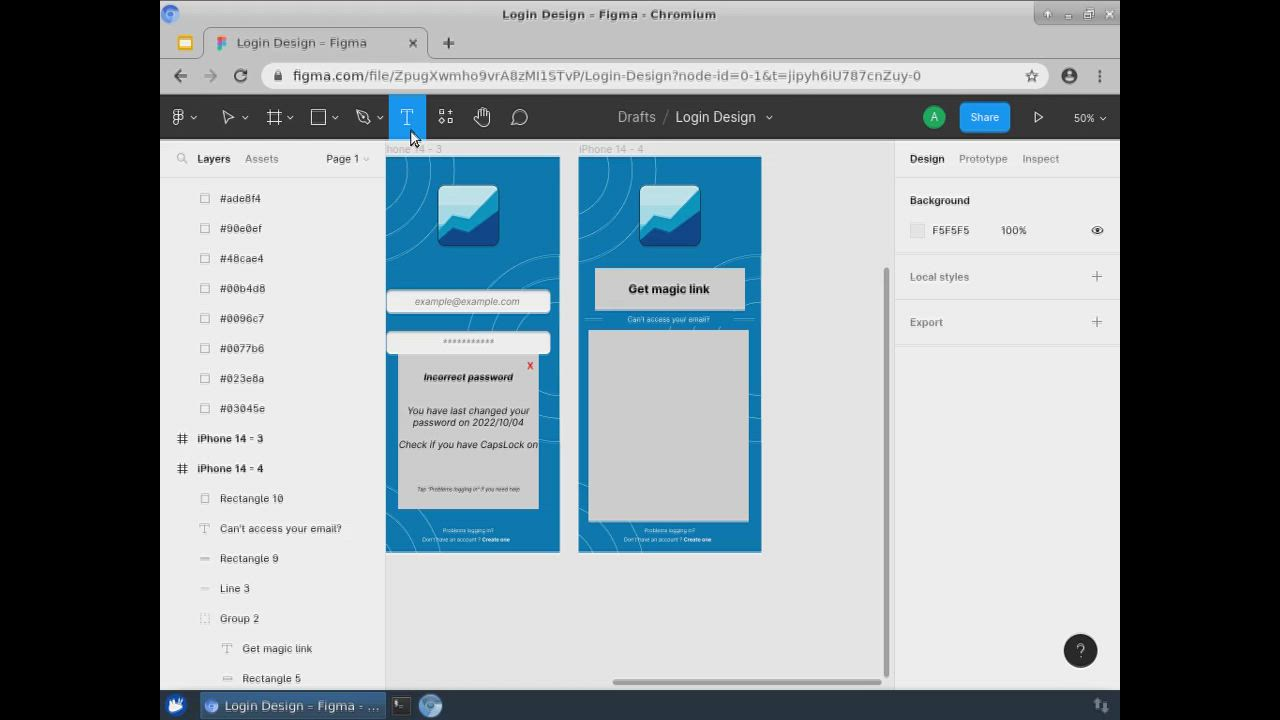Select the Move tool

[227, 117]
